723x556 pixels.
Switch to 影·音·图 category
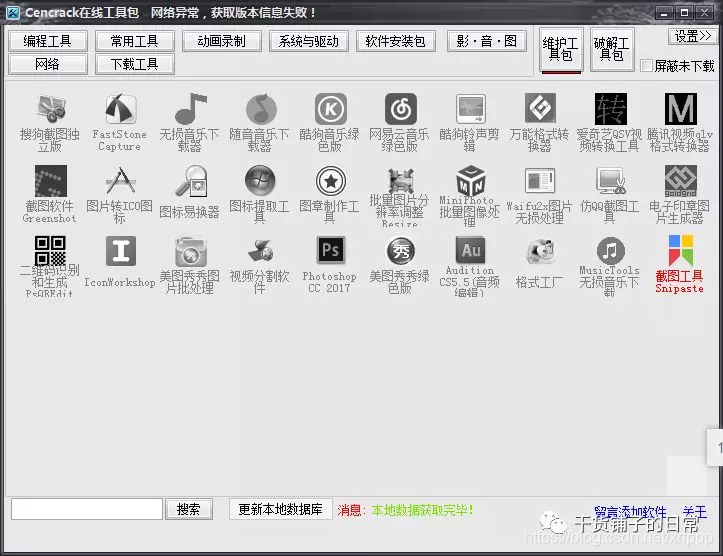tap(487, 41)
